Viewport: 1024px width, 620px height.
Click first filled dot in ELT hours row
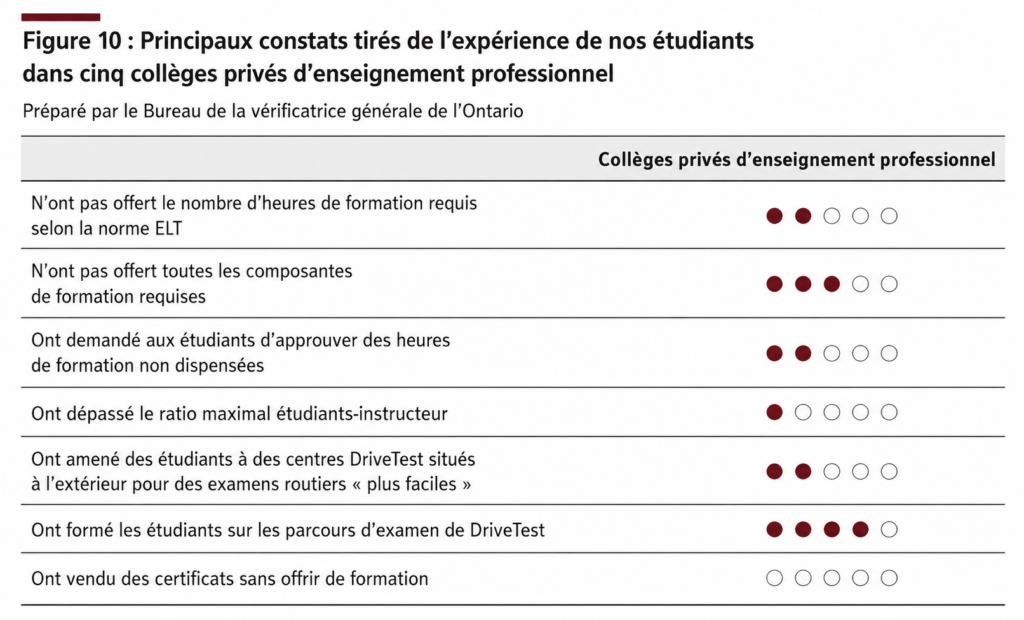[x=775, y=216]
